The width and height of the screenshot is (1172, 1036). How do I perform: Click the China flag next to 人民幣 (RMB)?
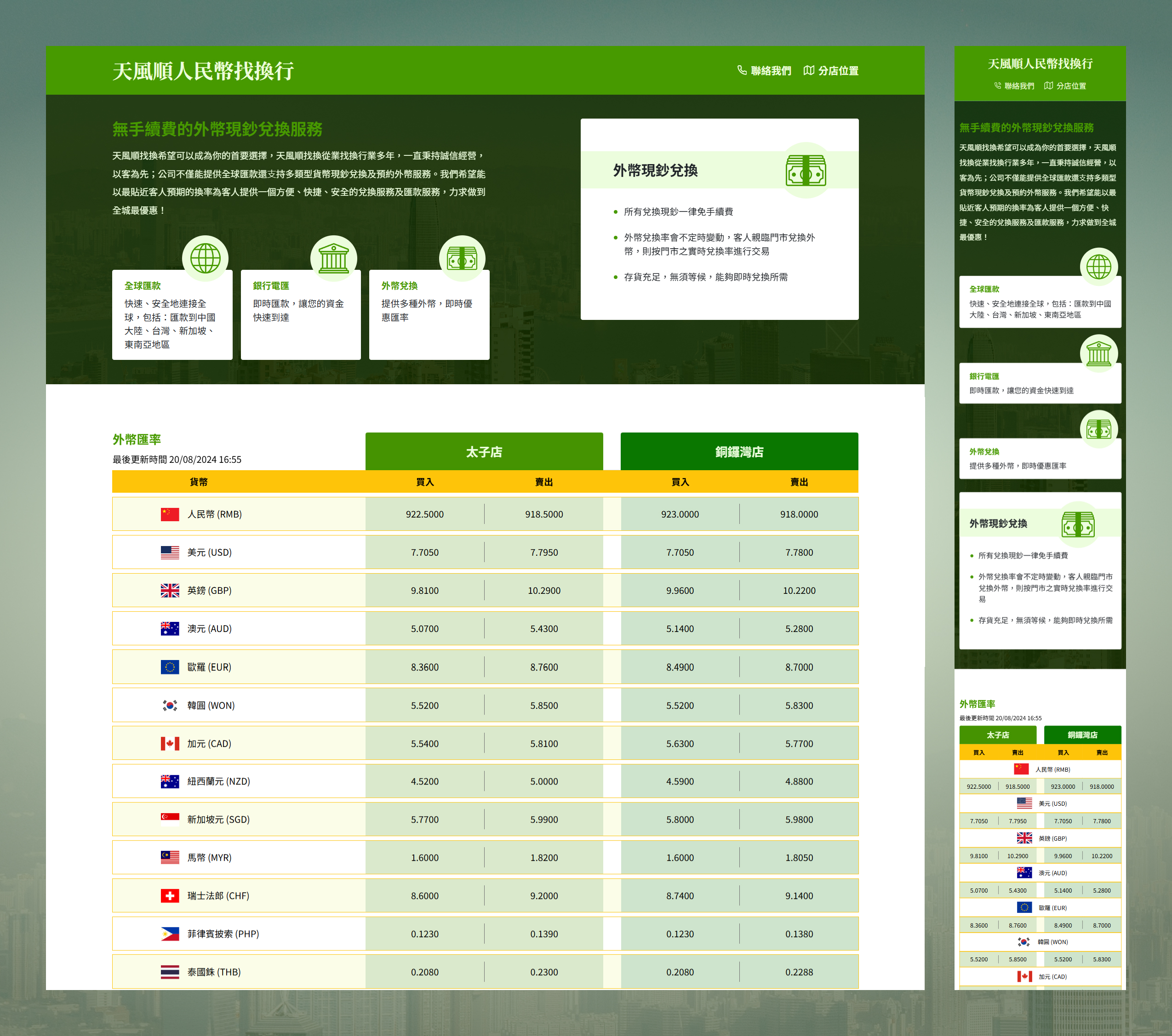click(170, 514)
